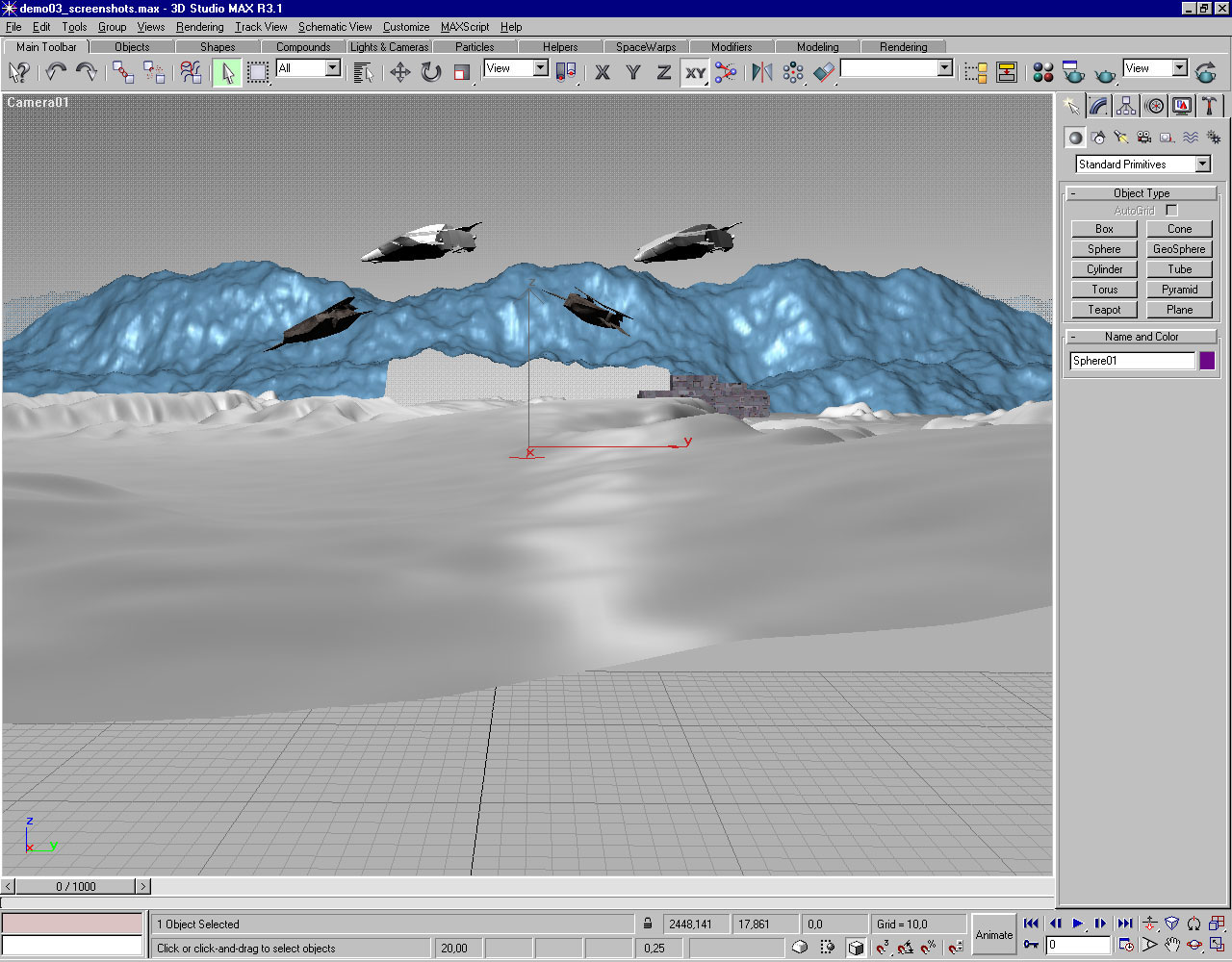Open the Standard Primitives dropdown

click(x=1202, y=165)
